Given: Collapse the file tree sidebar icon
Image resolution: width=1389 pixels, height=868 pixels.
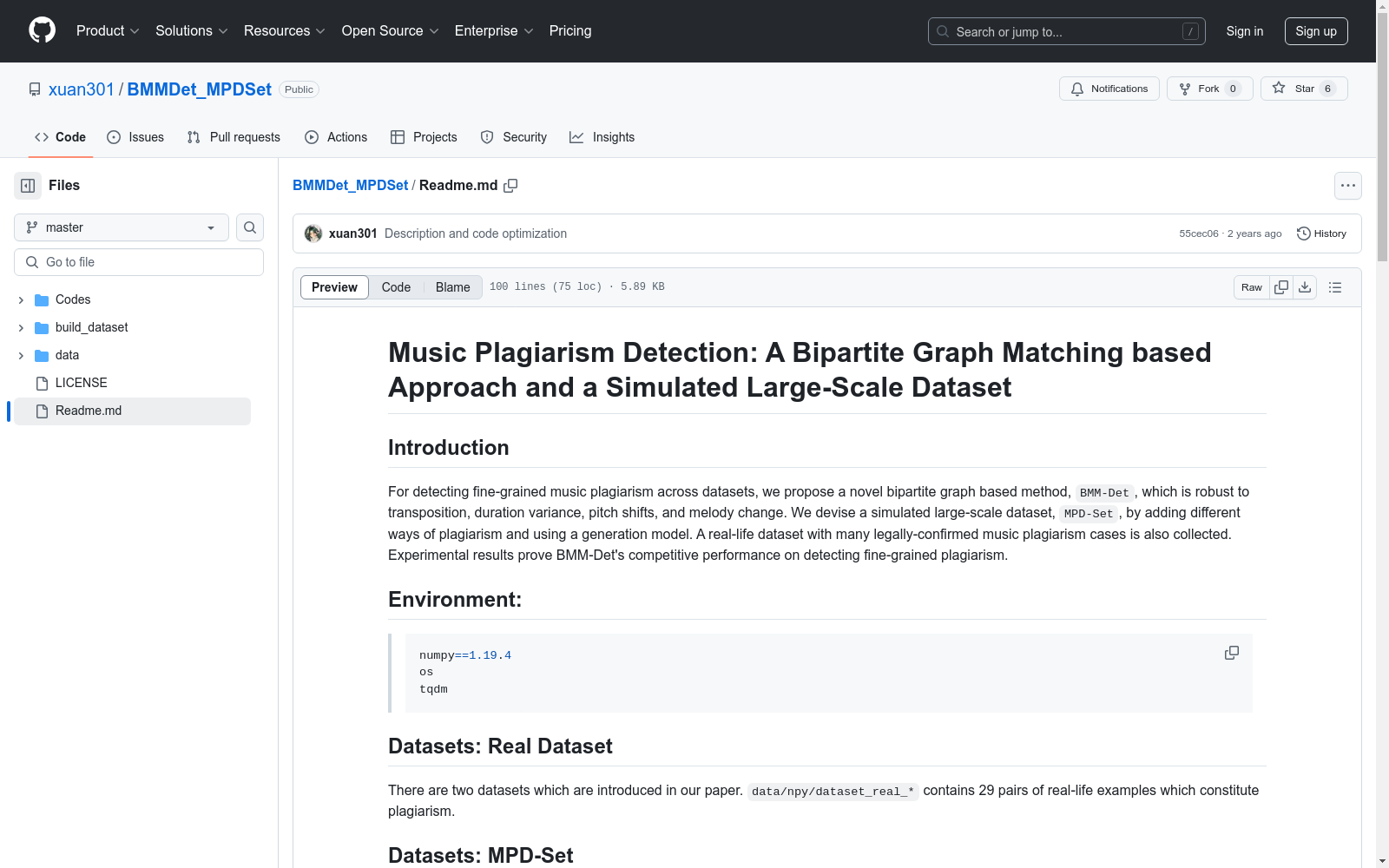Looking at the screenshot, I should click(x=28, y=186).
